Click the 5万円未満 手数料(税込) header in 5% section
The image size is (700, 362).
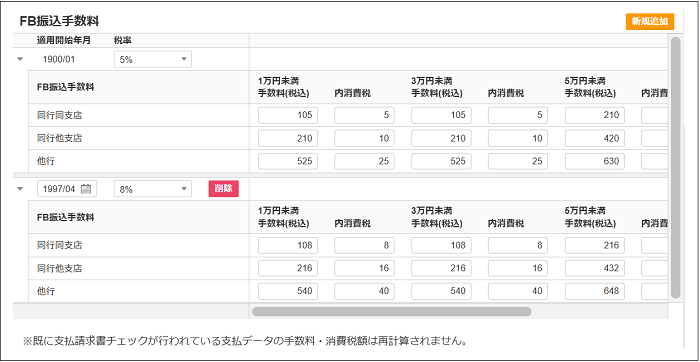click(x=590, y=87)
